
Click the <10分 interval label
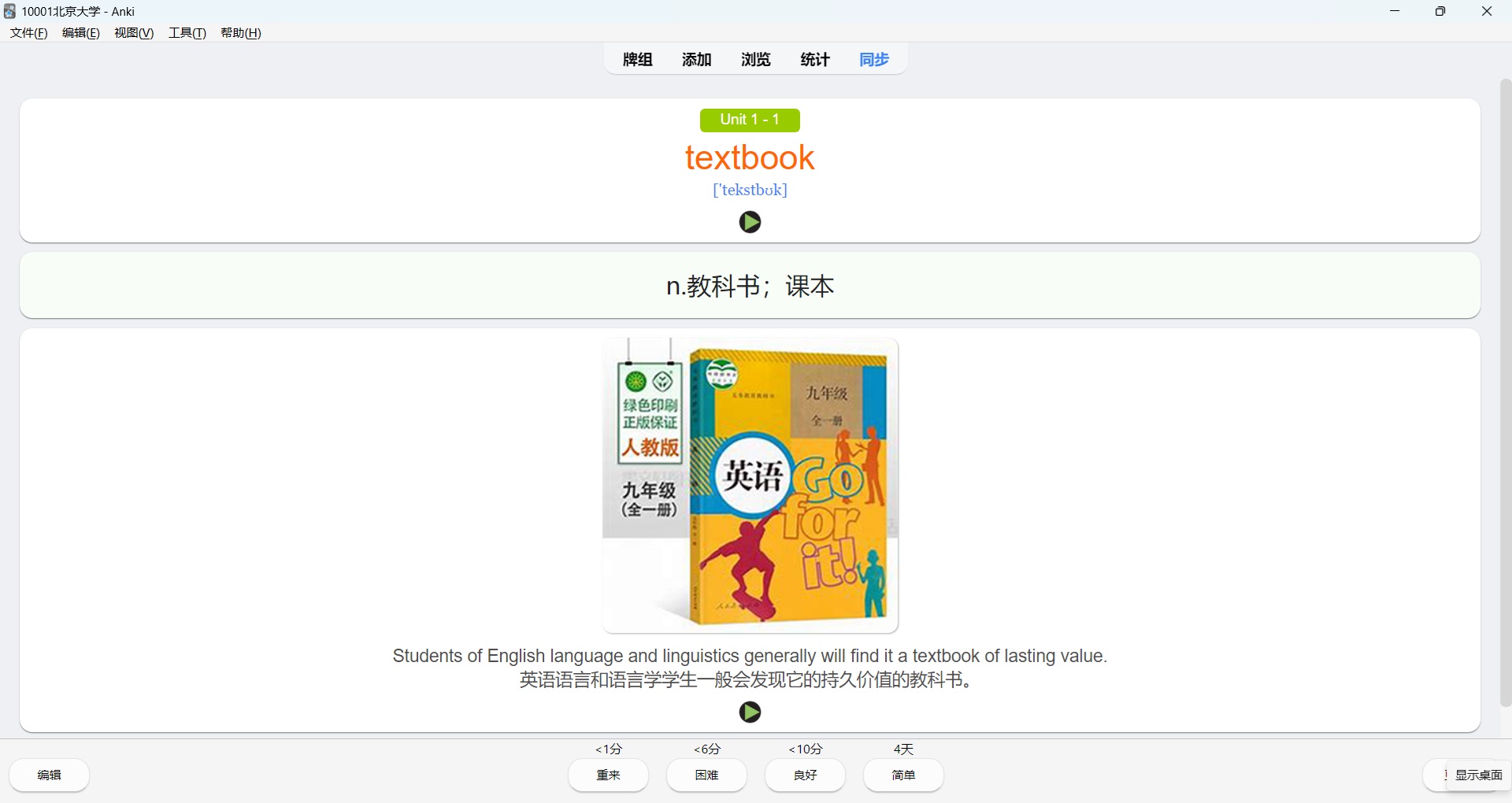pos(806,749)
